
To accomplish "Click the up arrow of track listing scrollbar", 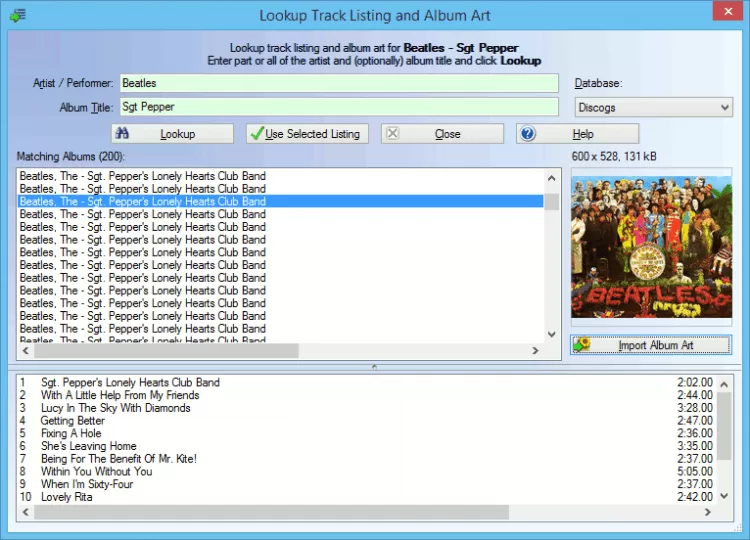I will (x=724, y=384).
